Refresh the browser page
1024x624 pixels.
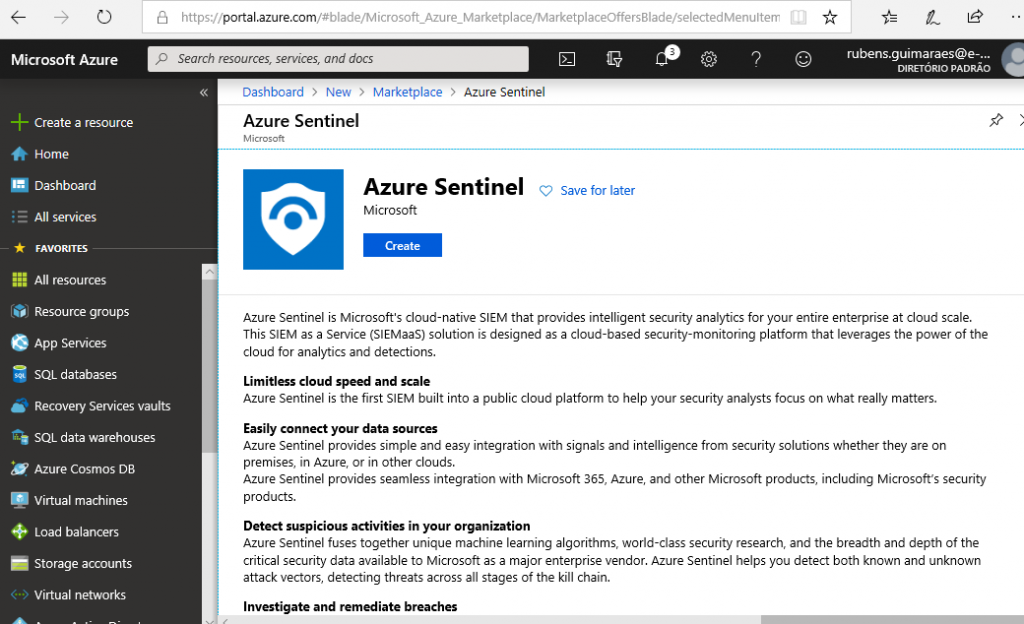point(104,17)
